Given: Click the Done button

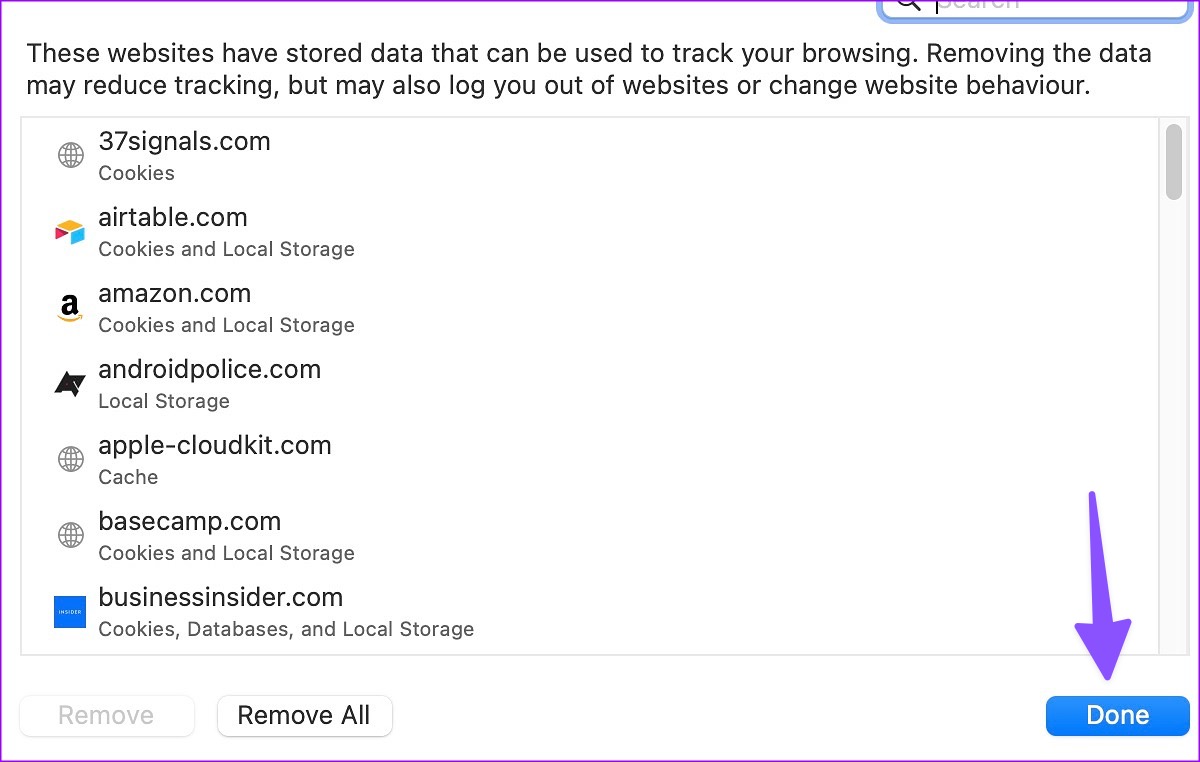Looking at the screenshot, I should click(x=1117, y=715).
